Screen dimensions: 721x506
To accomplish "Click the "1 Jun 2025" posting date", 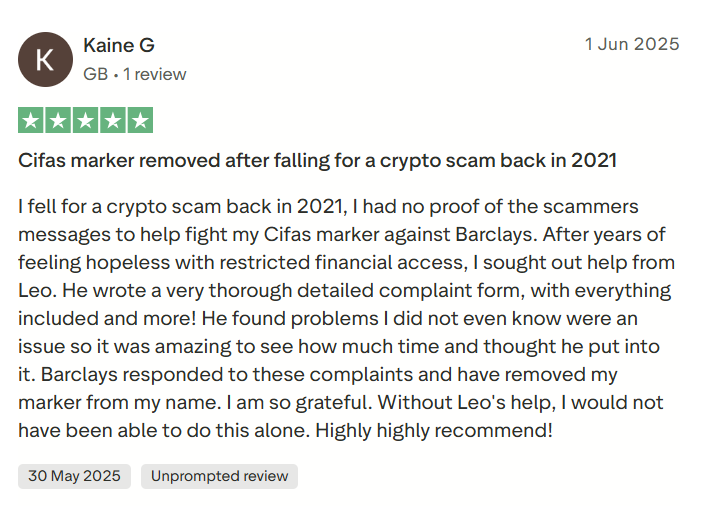I will tap(631, 44).
